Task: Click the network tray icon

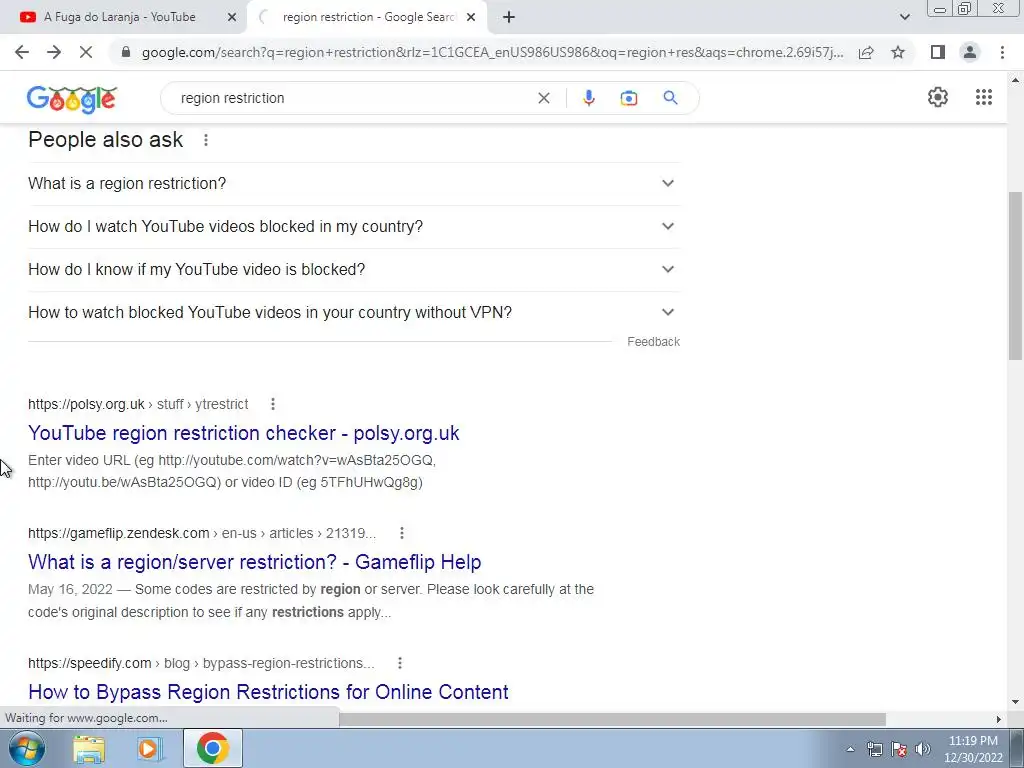Action: tap(874, 749)
